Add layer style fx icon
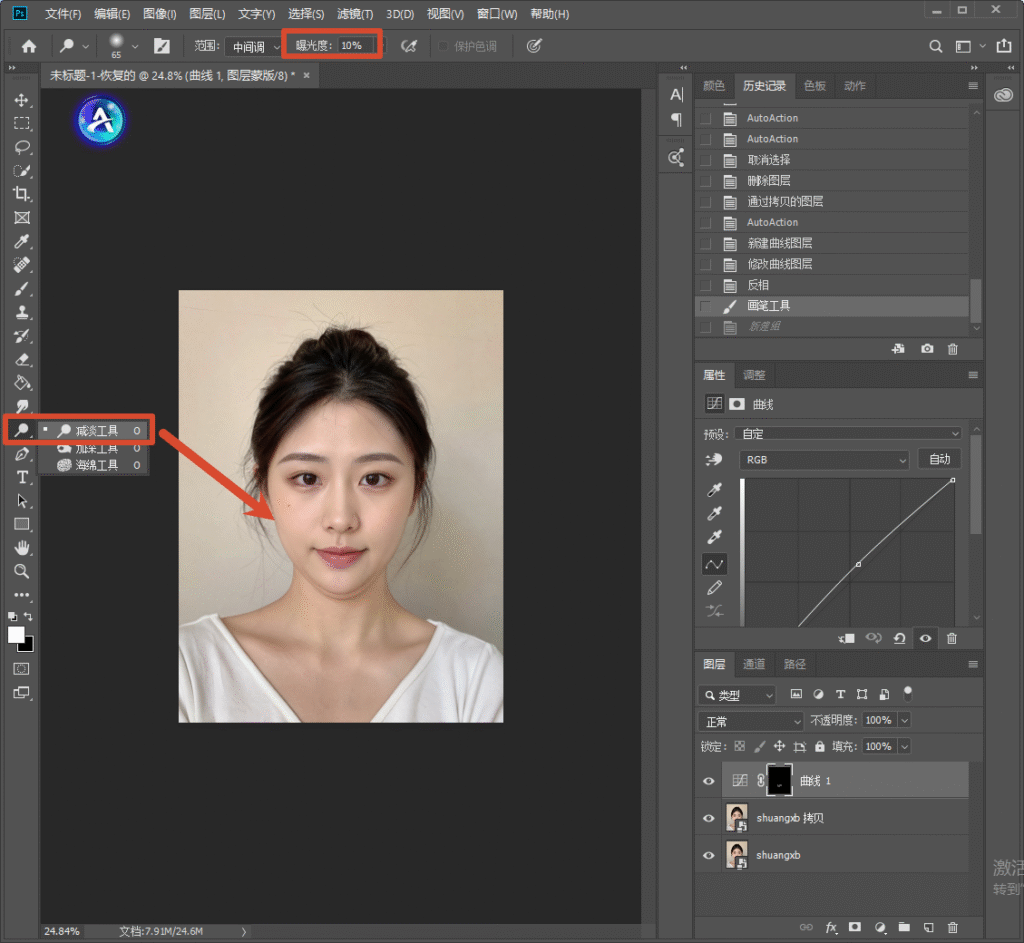This screenshot has height=943, width=1024. 831,927
